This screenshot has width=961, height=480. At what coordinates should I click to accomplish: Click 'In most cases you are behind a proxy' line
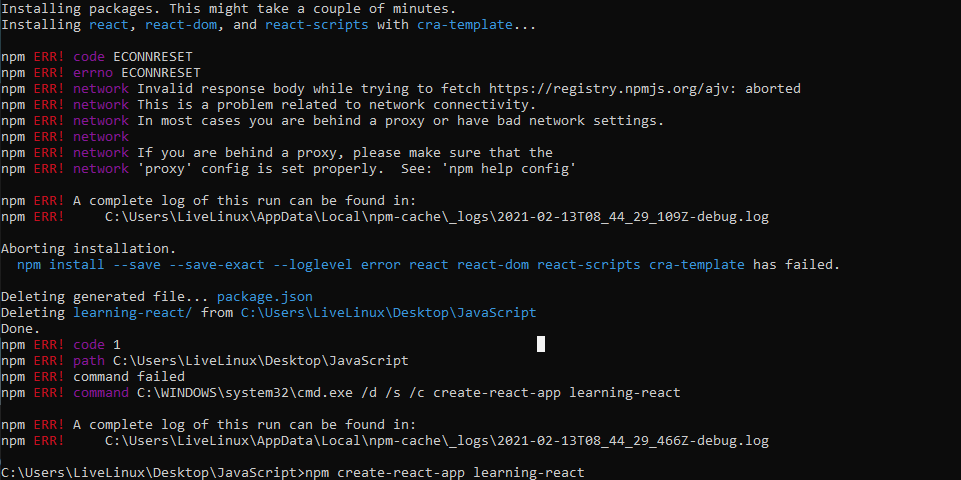pos(333,121)
